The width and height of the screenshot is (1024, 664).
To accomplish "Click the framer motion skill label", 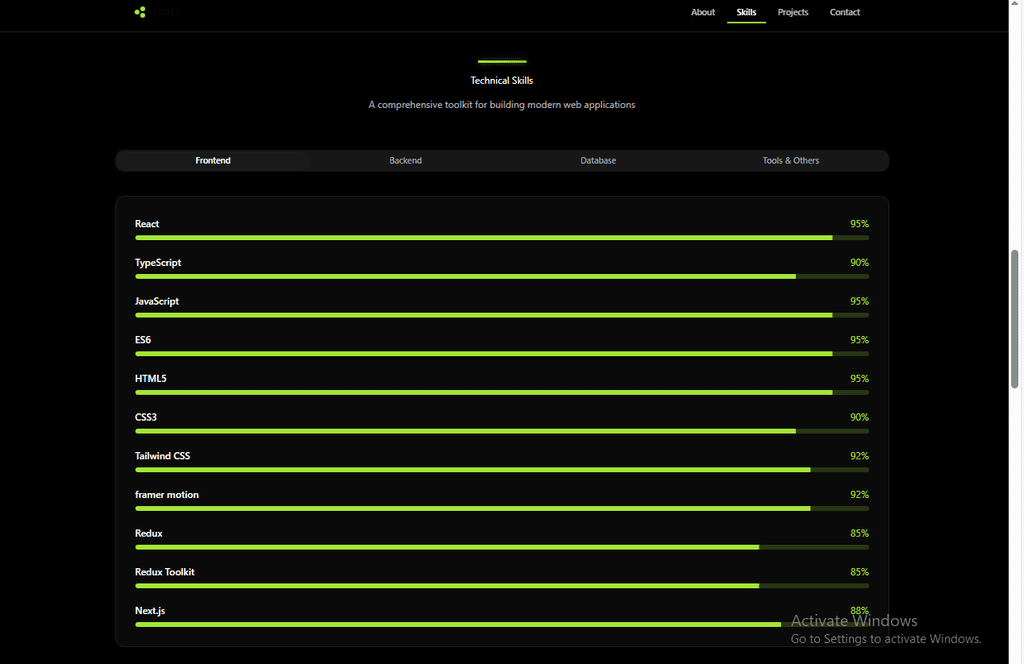I will (167, 495).
